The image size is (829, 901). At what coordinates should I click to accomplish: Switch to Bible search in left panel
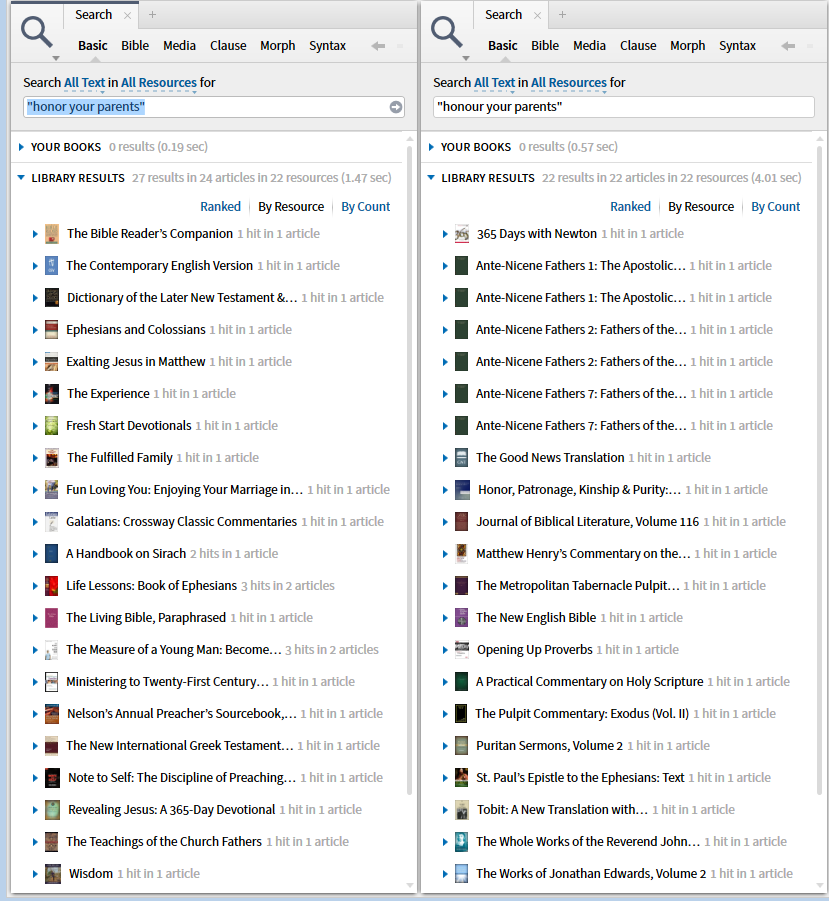135,45
